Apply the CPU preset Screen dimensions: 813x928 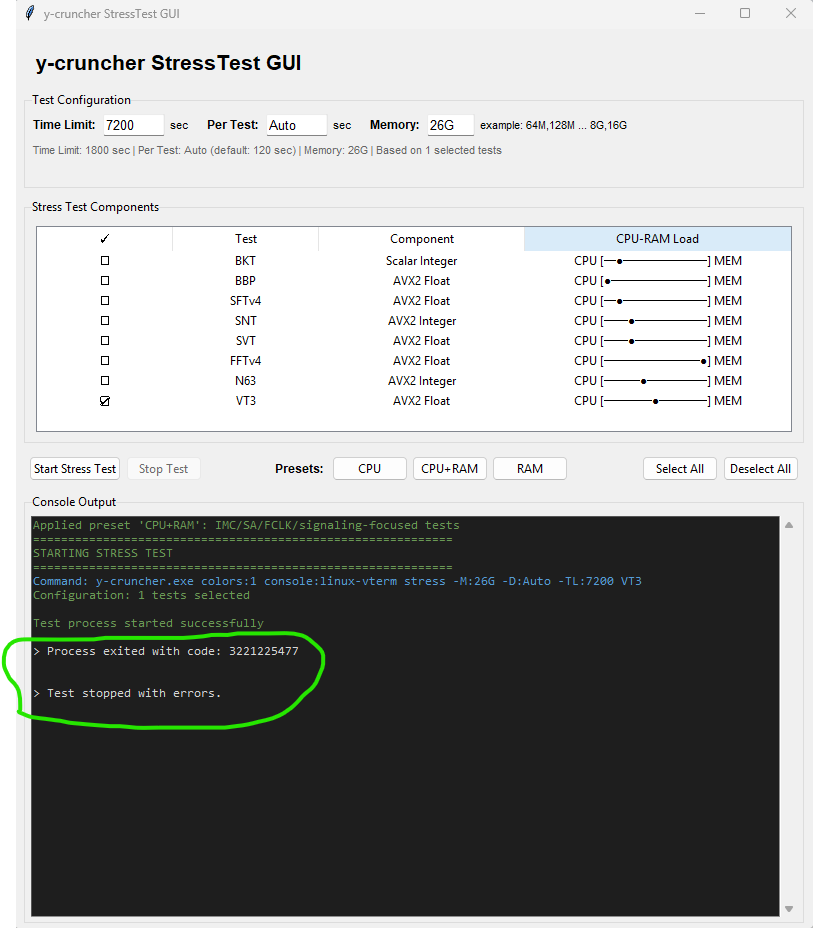tap(370, 469)
